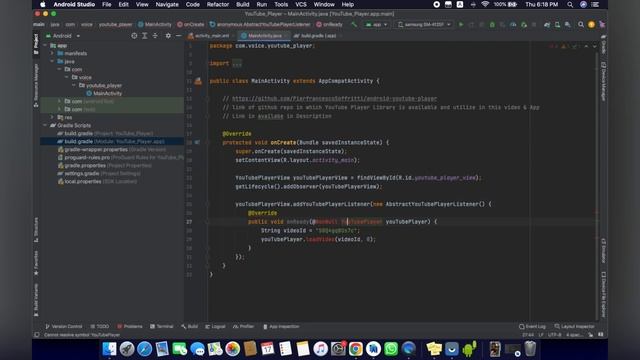
Task: Open Build tool window at bottom
Action: coord(189,327)
